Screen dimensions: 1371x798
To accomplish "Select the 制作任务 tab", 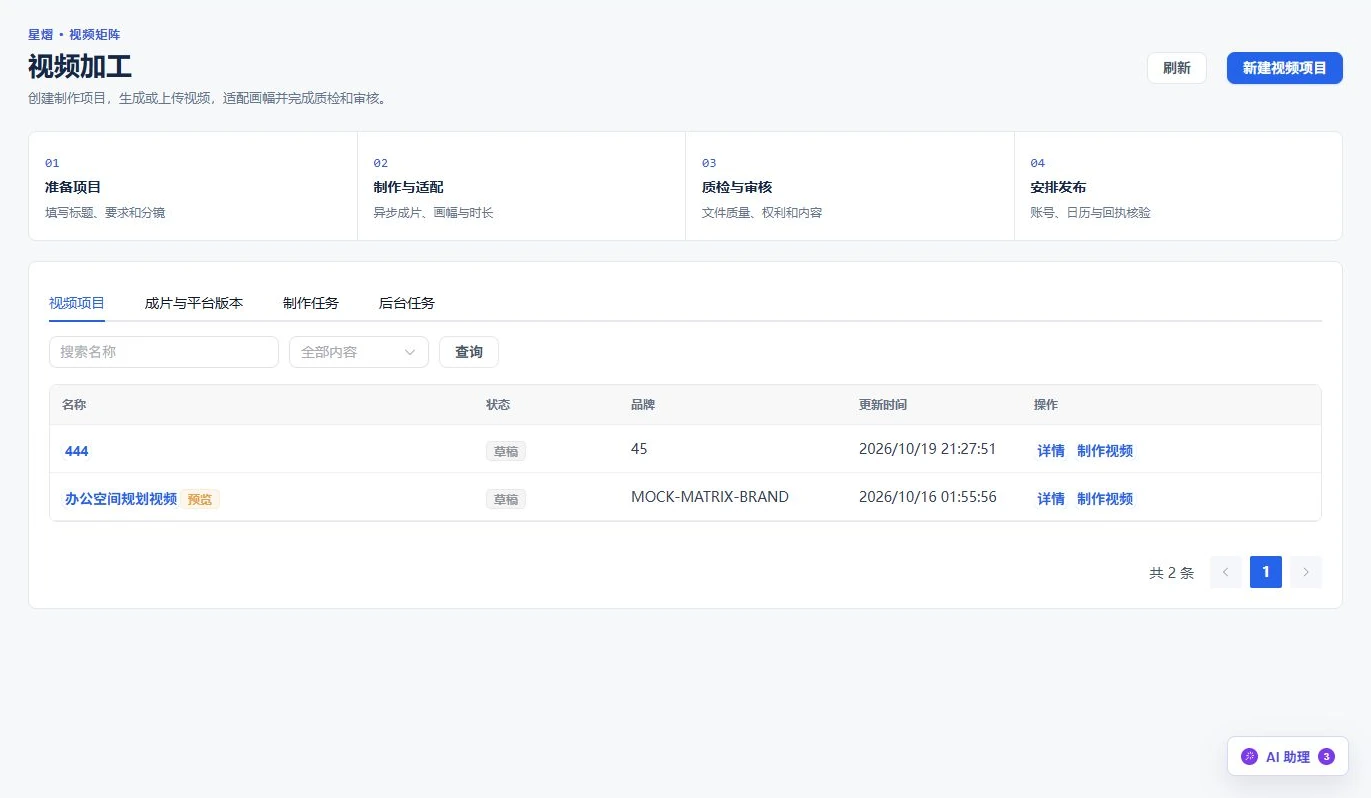I will coord(311,303).
